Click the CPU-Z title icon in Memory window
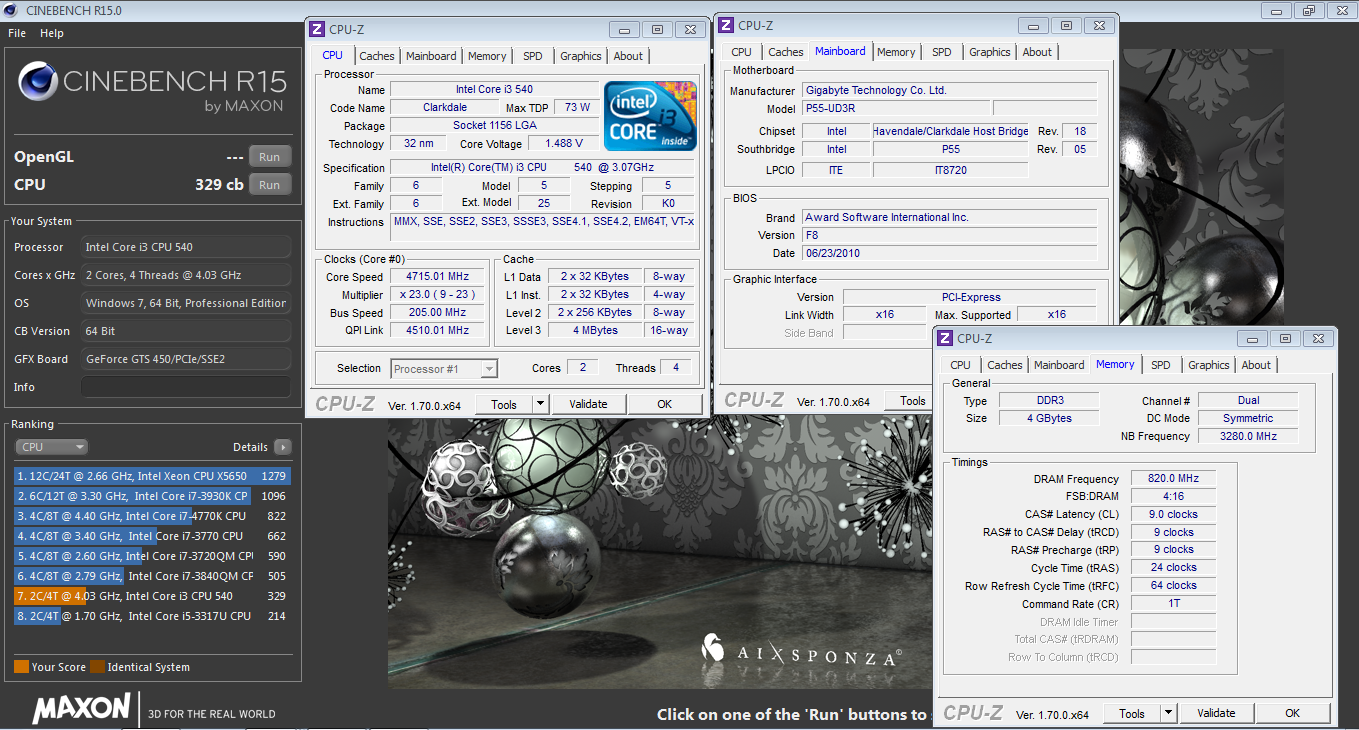This screenshot has width=1359, height=730. [945, 338]
